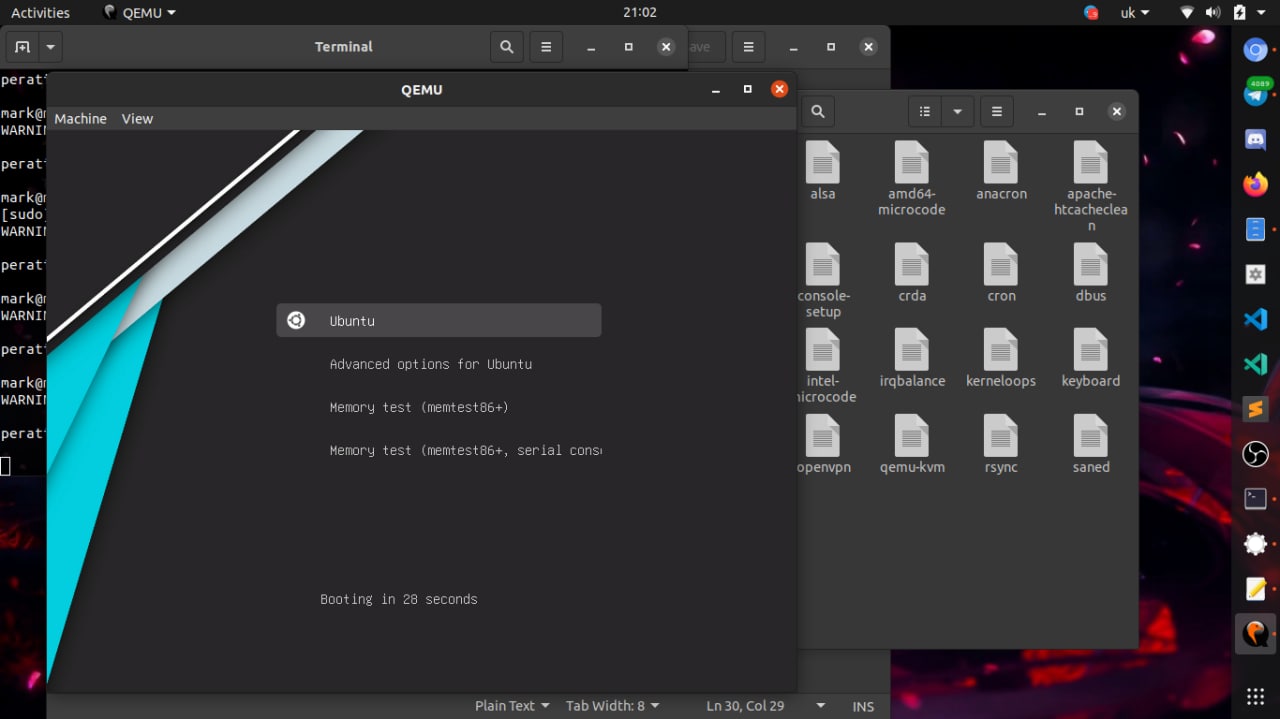Screen dimensions: 1280x719
Task: Open the Machine menu in QEMU
Action: point(80,118)
